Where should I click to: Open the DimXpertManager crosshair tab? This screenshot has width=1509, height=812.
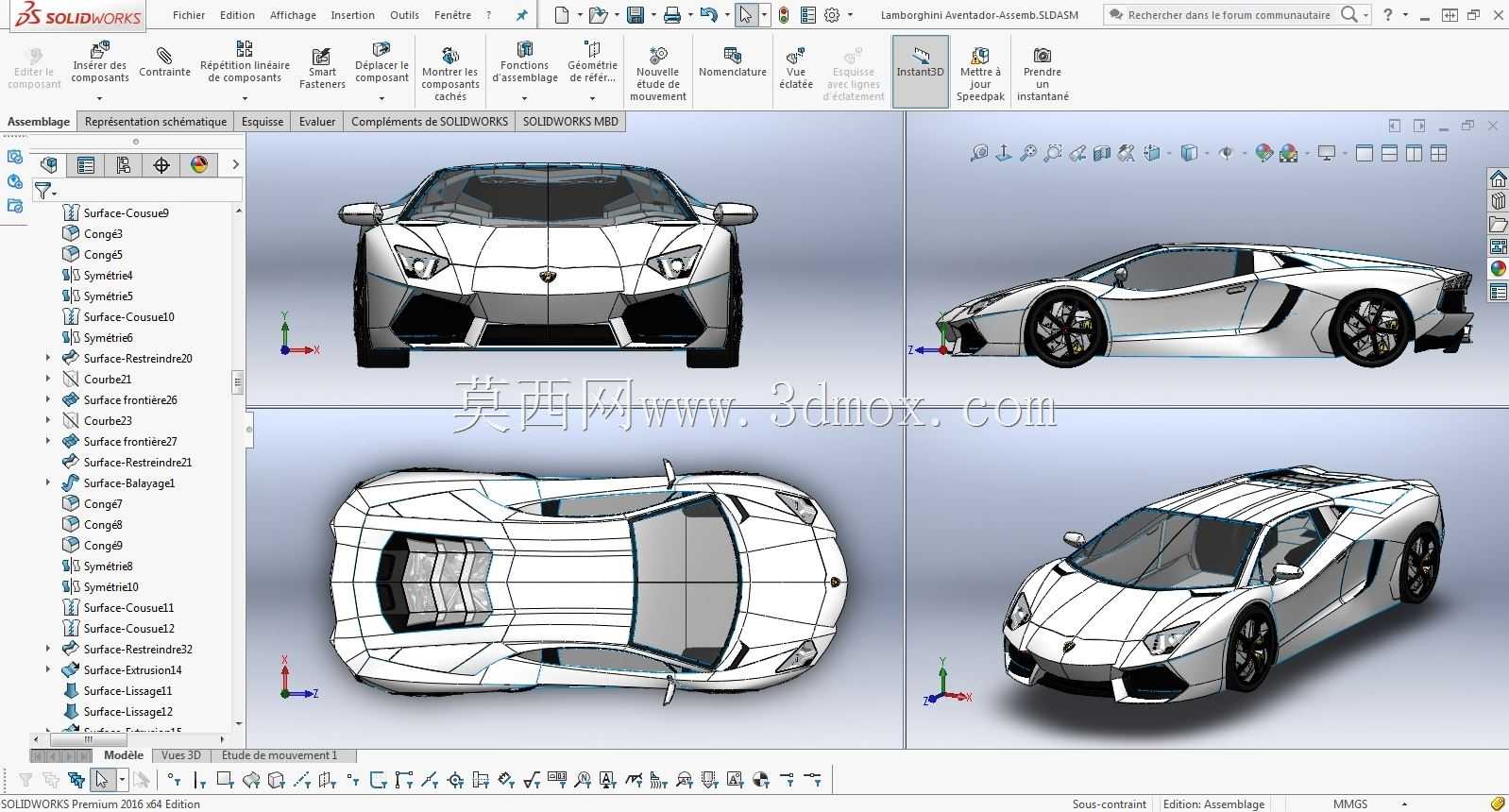[161, 165]
